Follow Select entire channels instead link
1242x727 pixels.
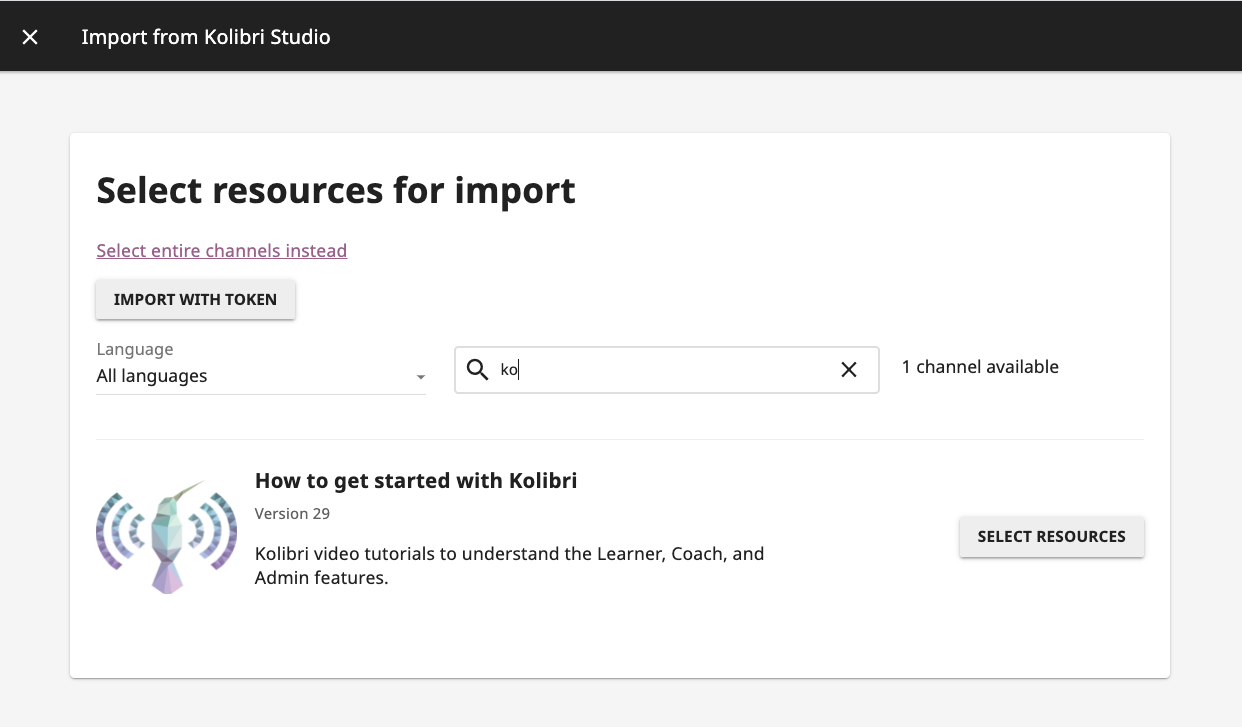[x=221, y=251]
